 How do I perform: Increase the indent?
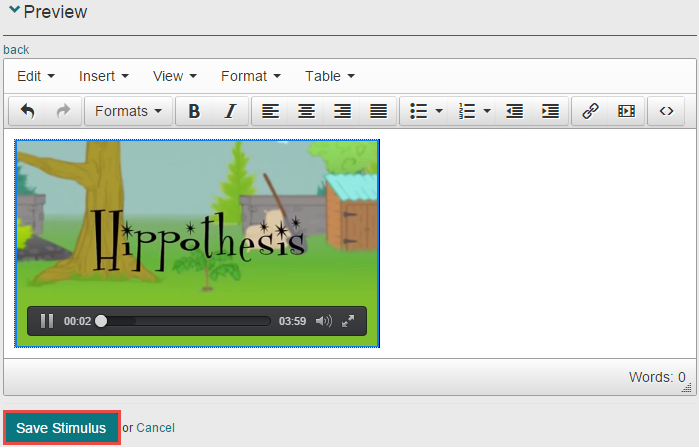[550, 111]
